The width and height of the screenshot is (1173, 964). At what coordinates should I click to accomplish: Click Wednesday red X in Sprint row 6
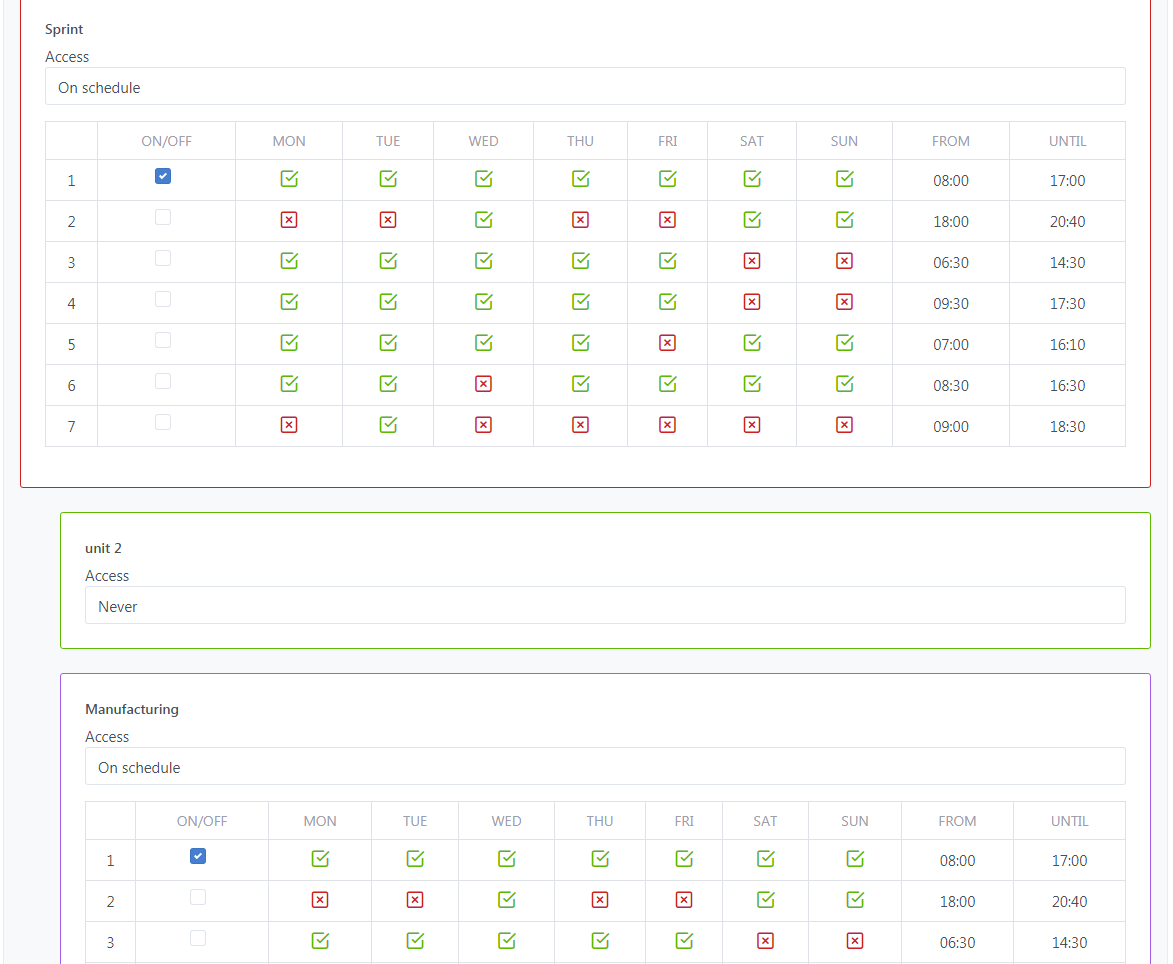point(484,384)
